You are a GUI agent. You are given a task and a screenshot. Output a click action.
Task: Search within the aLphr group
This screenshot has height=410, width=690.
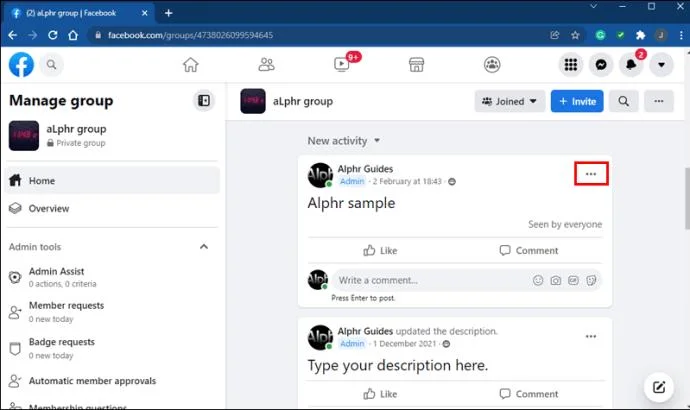624,101
